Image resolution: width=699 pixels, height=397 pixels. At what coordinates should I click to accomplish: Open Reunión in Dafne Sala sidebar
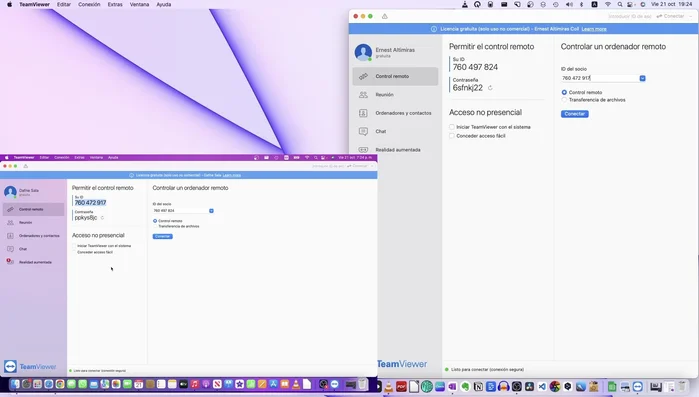tap(33, 222)
